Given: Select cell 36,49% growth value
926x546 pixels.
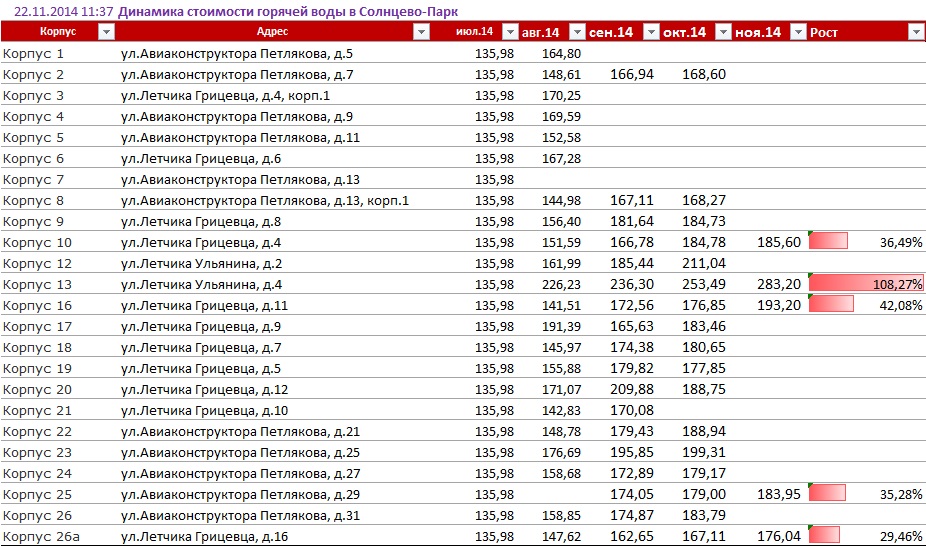Looking at the screenshot, I should (901, 242).
